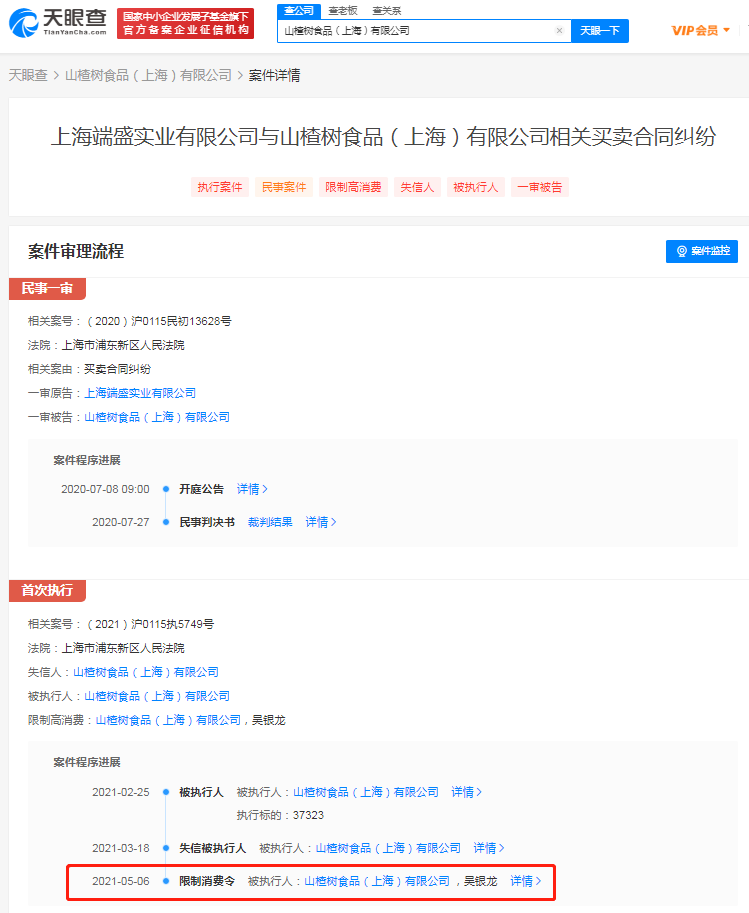
Task: Open company link in the 限制消费令 entry
Action: [x=377, y=881]
